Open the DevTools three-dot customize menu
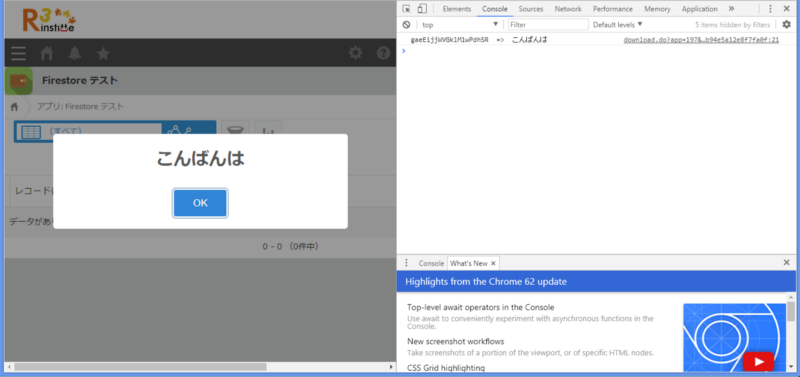 click(x=770, y=9)
